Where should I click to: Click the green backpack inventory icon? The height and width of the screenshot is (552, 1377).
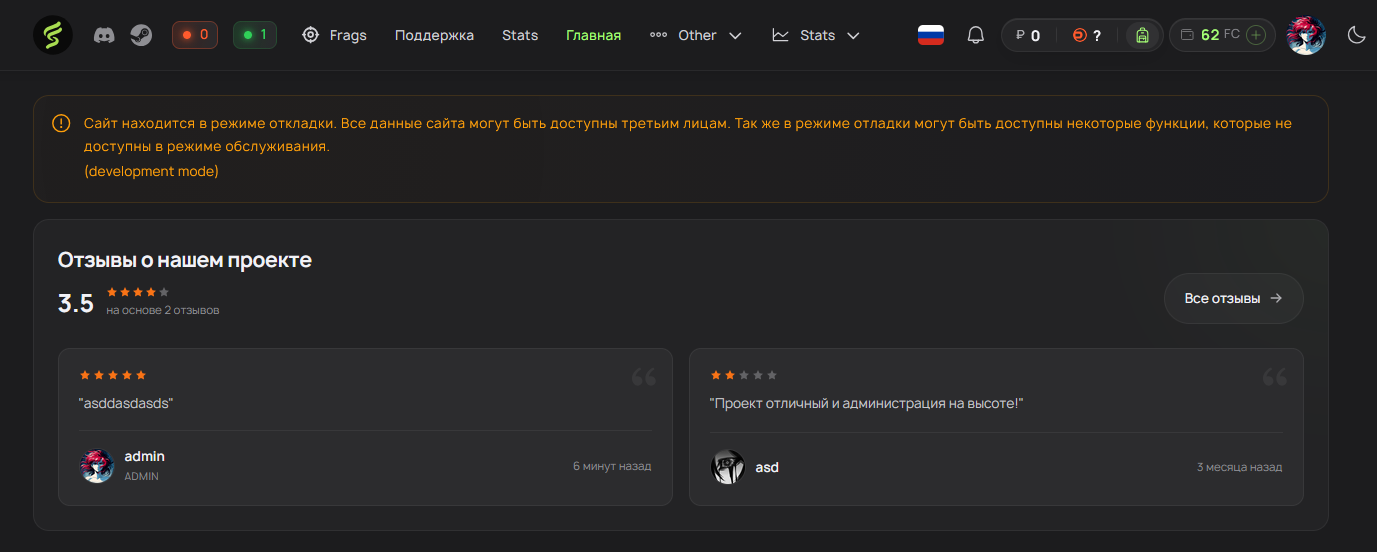point(1143,35)
